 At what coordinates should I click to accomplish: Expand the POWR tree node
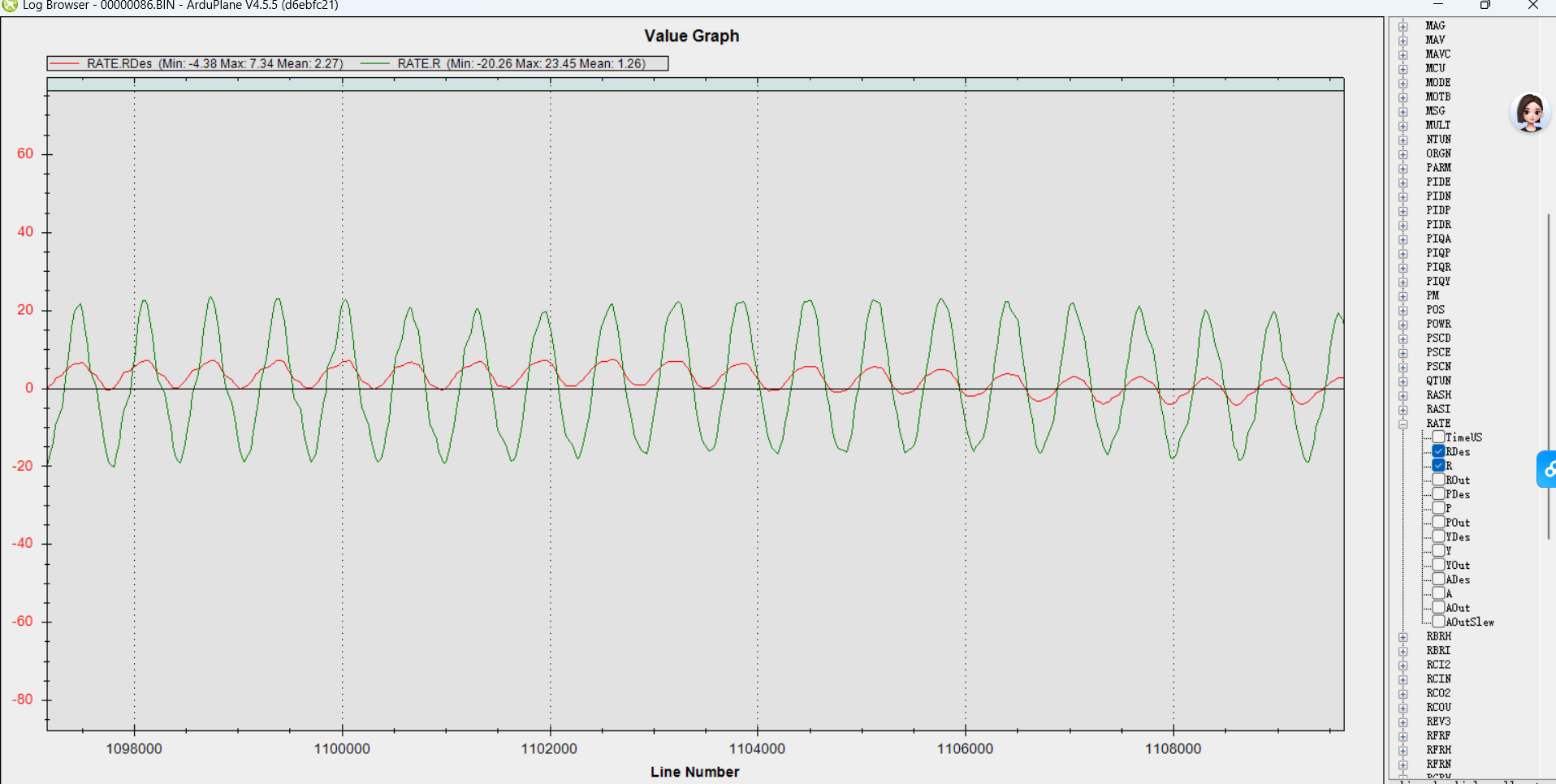(1403, 324)
